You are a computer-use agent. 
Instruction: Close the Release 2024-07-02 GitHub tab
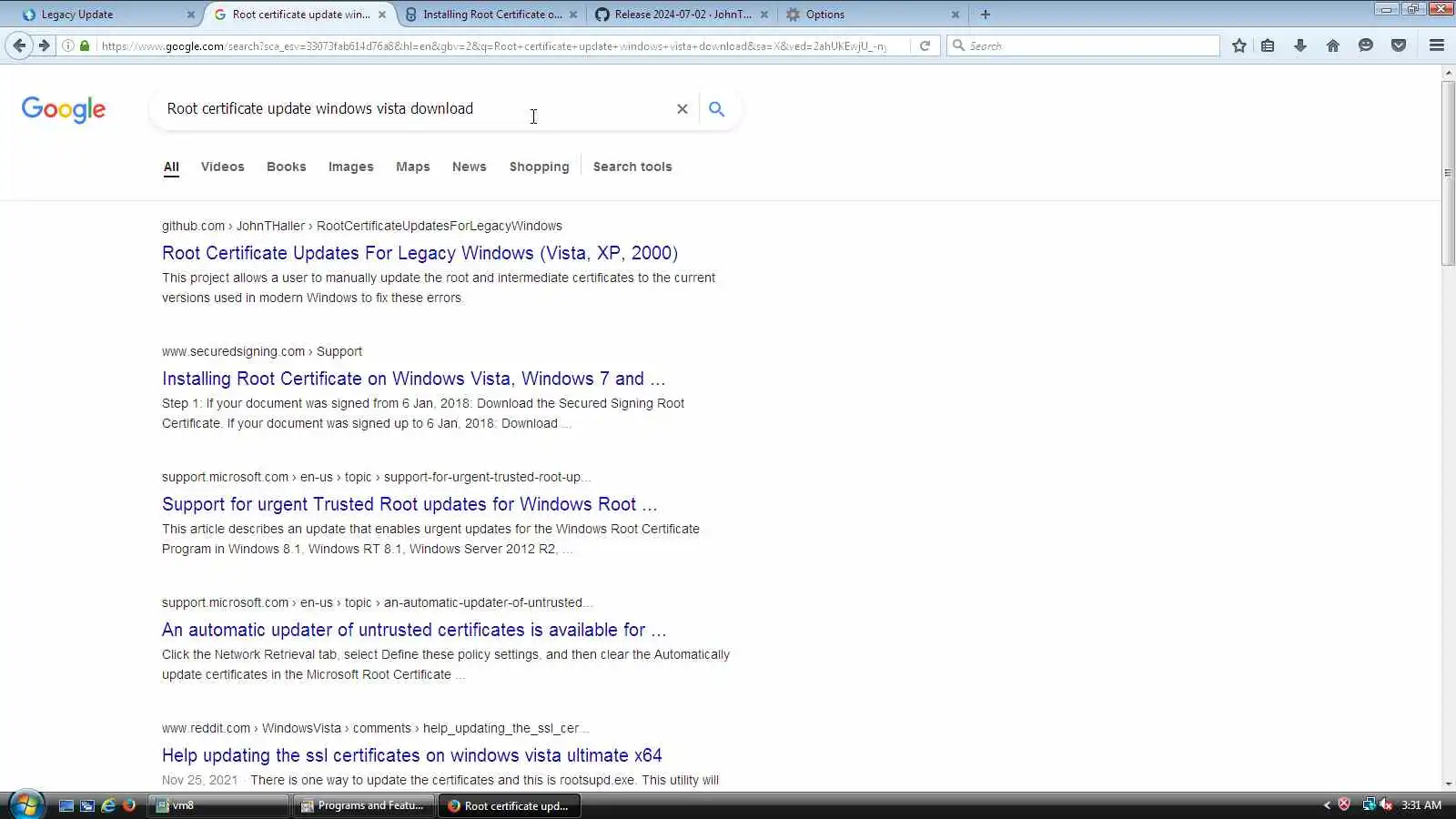pos(764,15)
